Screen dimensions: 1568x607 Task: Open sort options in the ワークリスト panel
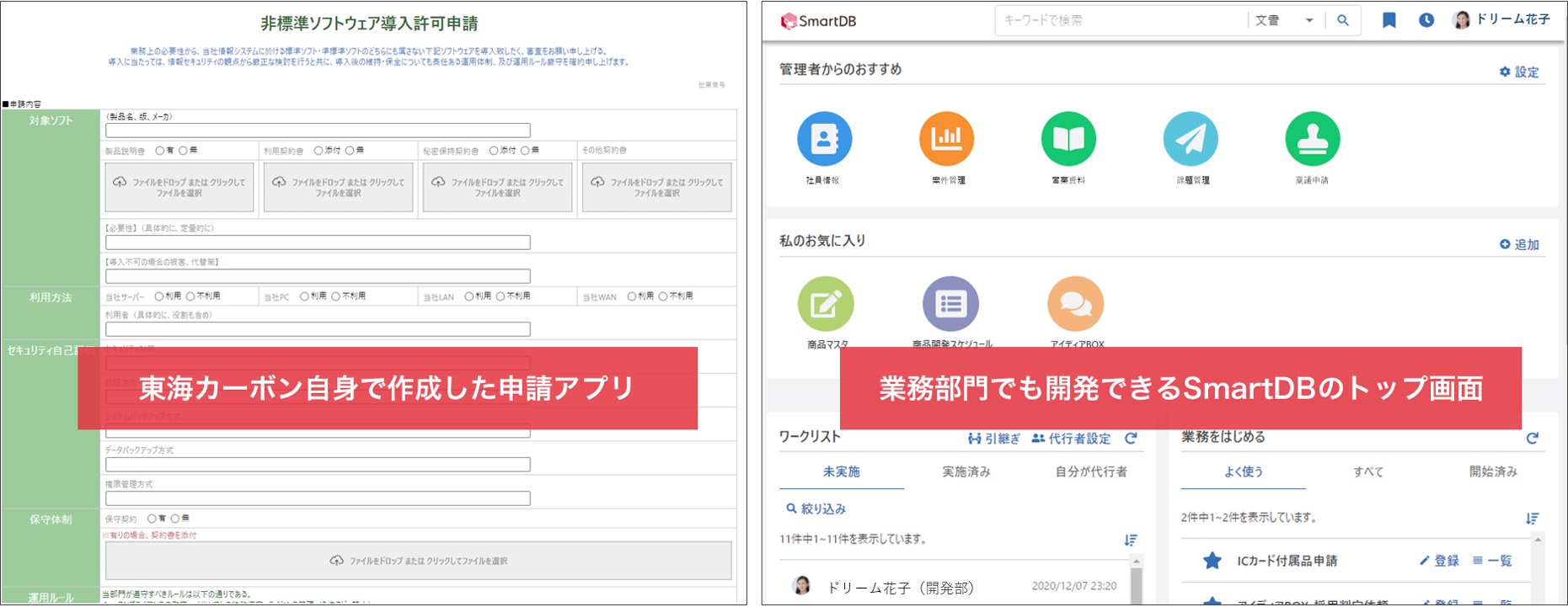(x=1131, y=540)
